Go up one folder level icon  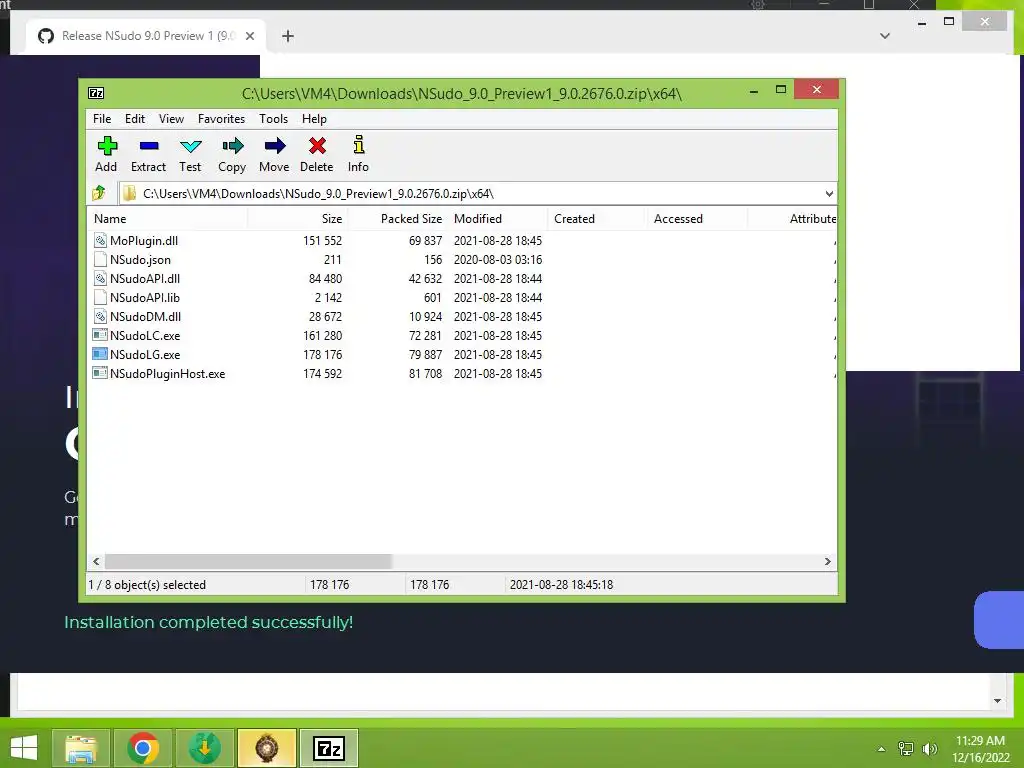[x=99, y=193]
